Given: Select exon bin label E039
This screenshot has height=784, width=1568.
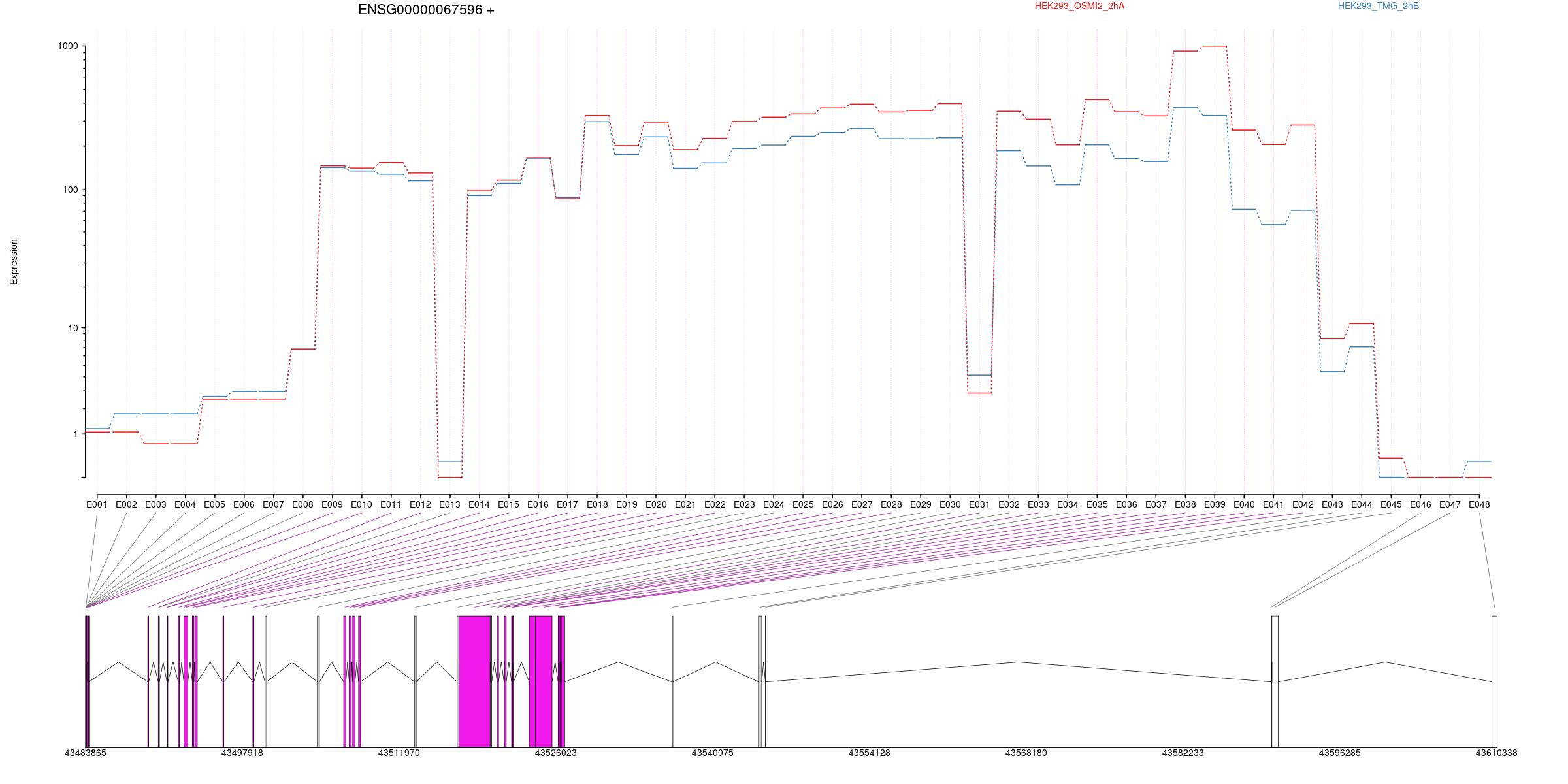Looking at the screenshot, I should point(1215,504).
